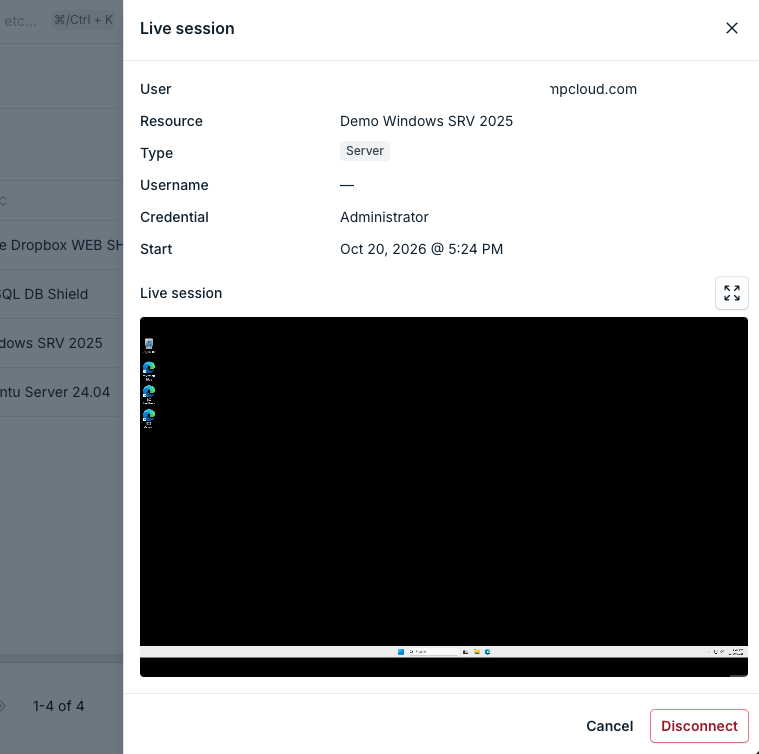The image size is (759, 754).
Task: Click the Task View icon in remote taskbar
Action: [465, 652]
